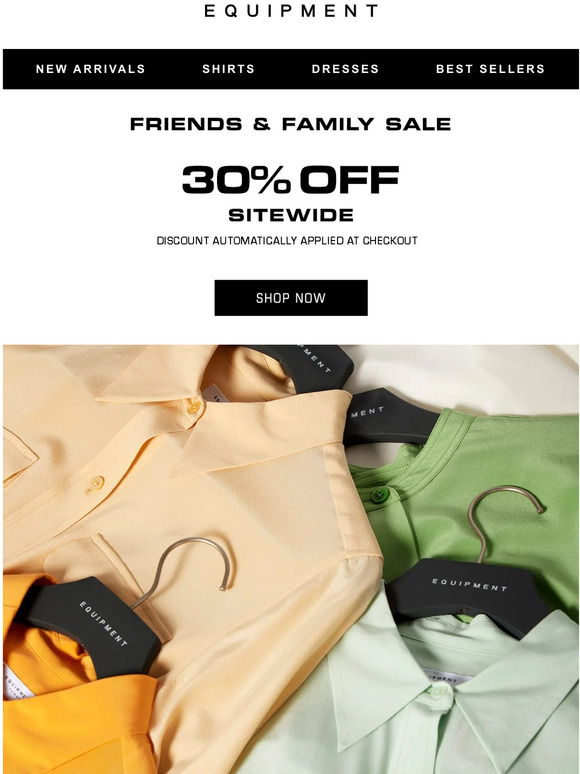Screen dimensions: 580x774
Task: Go to the Shirts category
Action: (228, 69)
